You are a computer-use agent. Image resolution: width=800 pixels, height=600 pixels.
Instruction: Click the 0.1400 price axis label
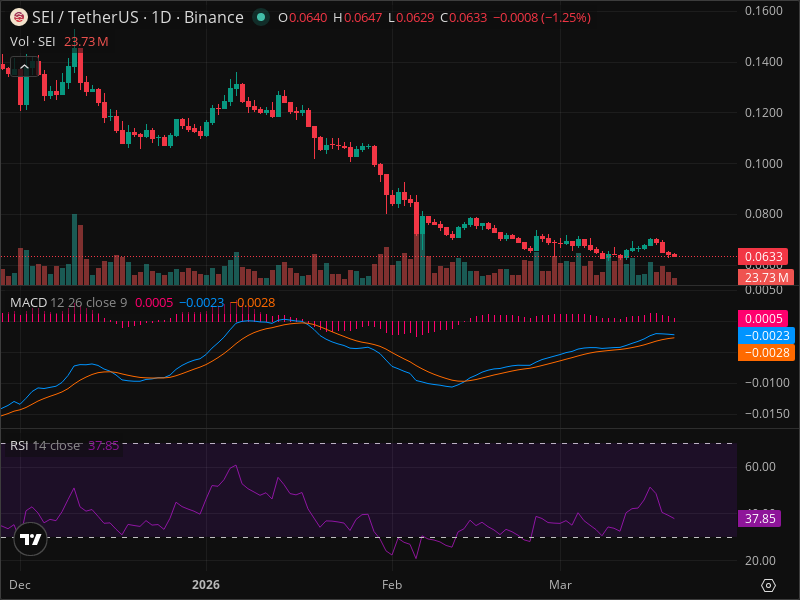[763, 62]
